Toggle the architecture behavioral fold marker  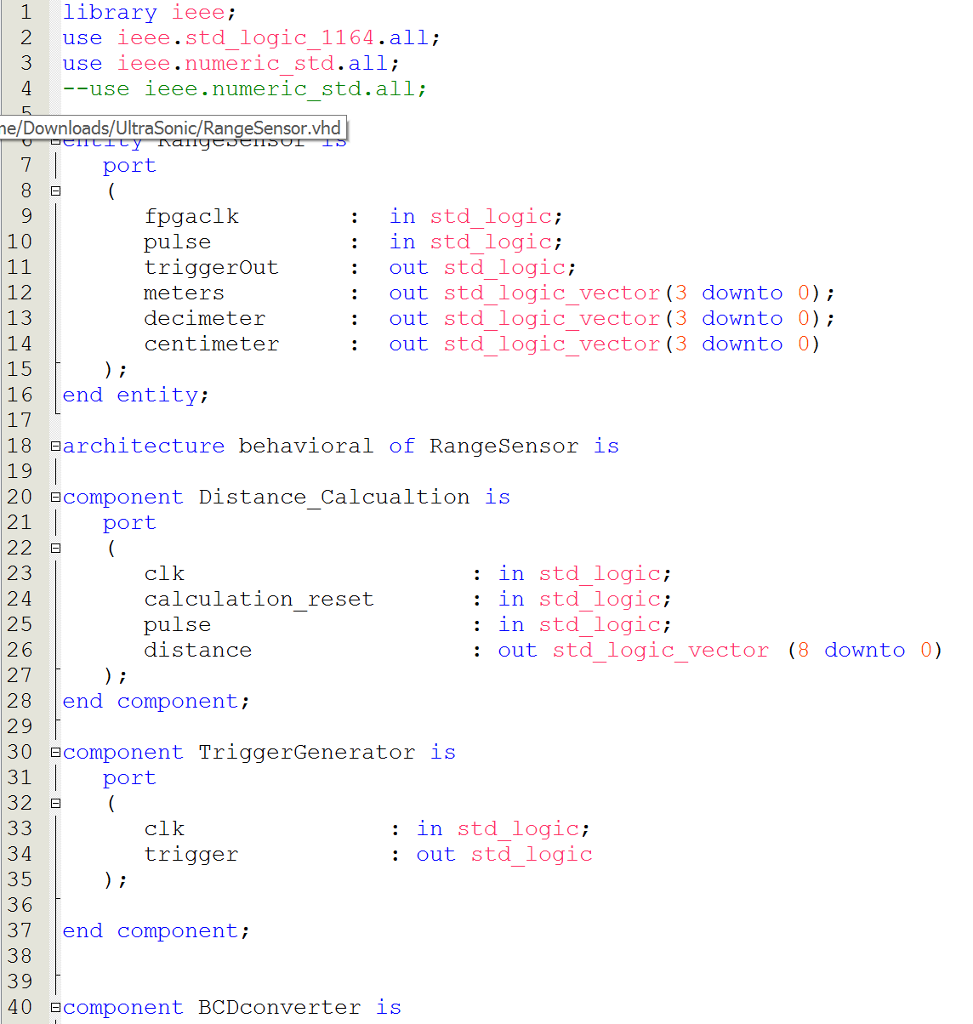tap(55, 446)
